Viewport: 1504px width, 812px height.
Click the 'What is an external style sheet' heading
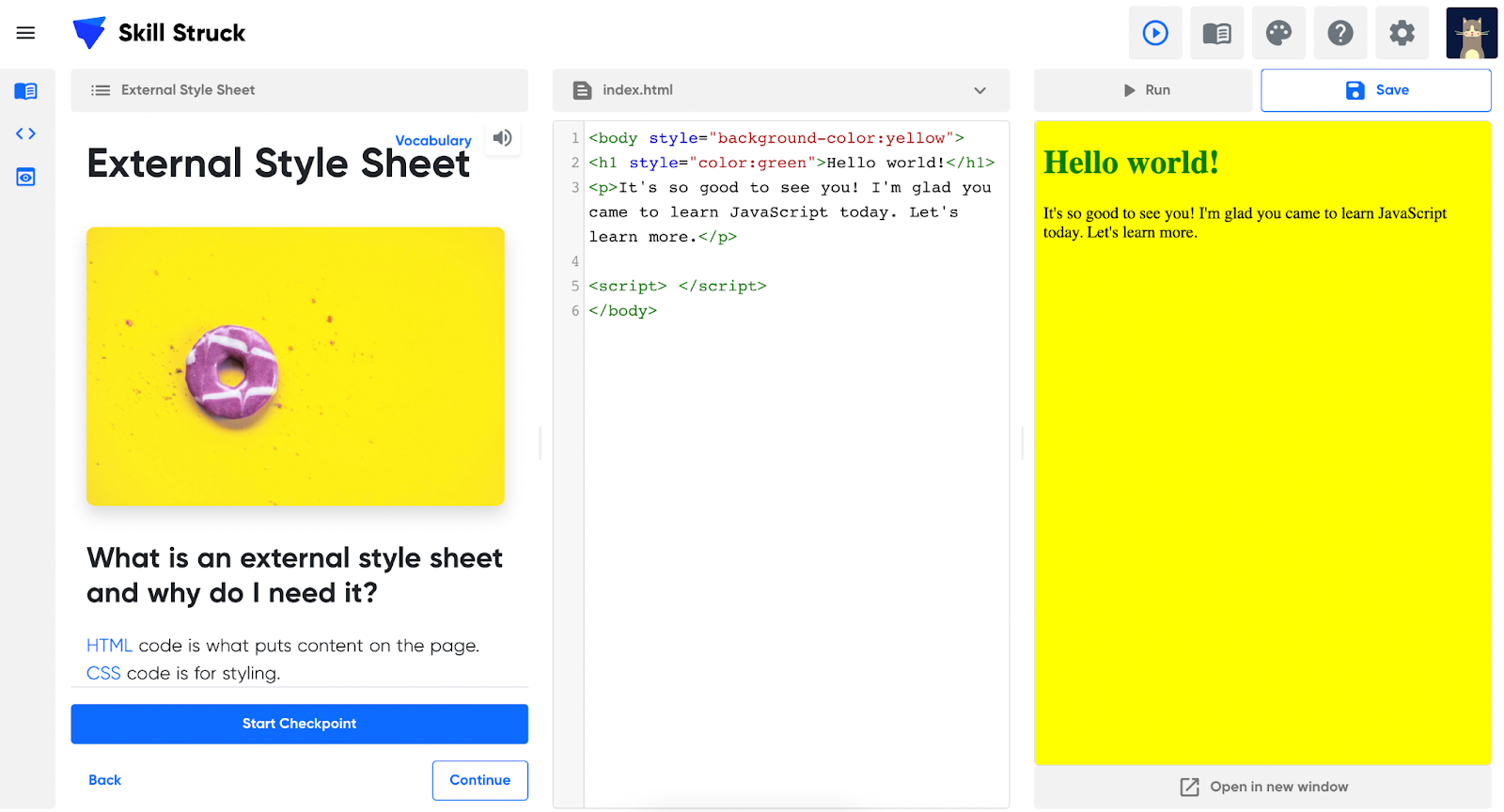click(294, 575)
